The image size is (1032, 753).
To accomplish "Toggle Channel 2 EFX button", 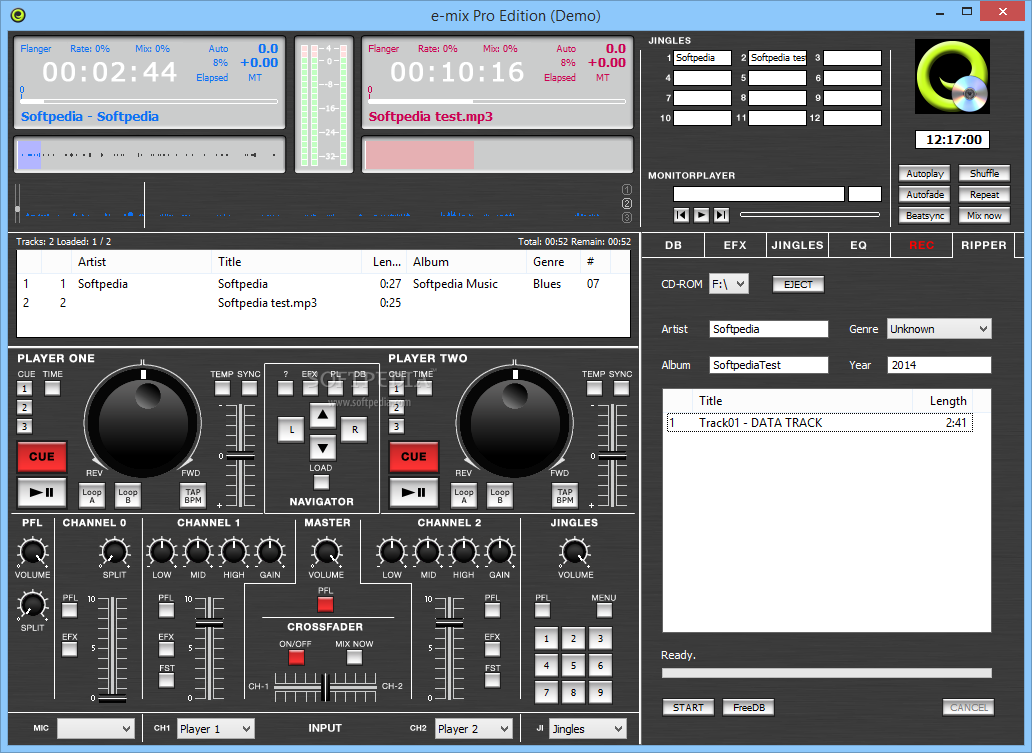I will [x=492, y=649].
